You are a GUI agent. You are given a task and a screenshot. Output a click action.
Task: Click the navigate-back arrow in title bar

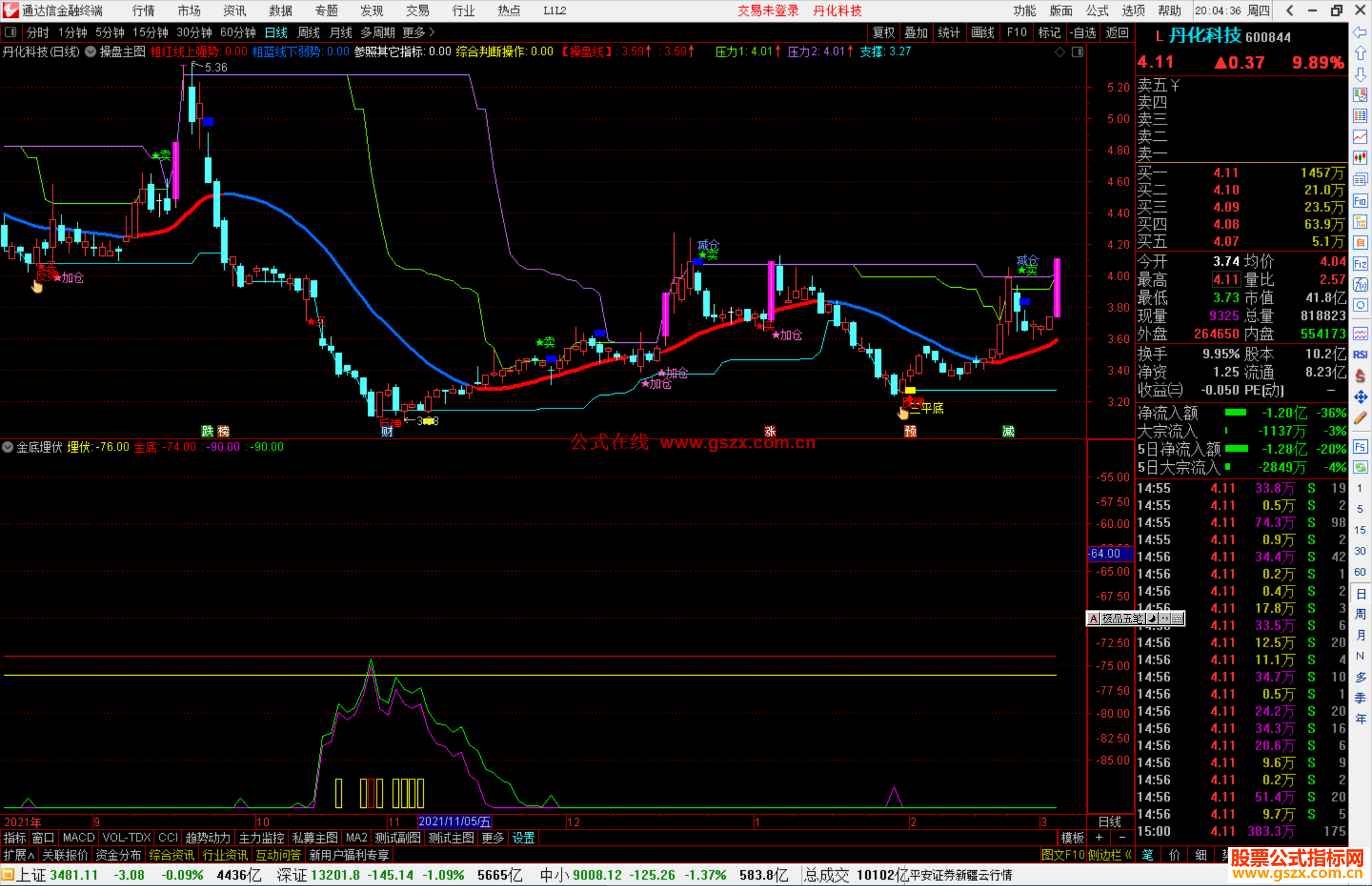1289,10
